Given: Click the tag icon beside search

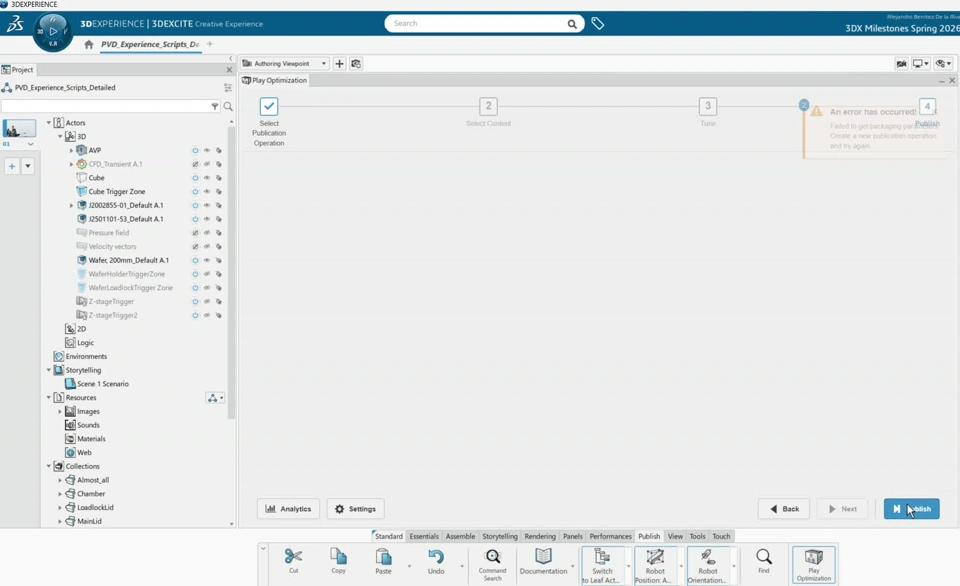Looking at the screenshot, I should 598,23.
